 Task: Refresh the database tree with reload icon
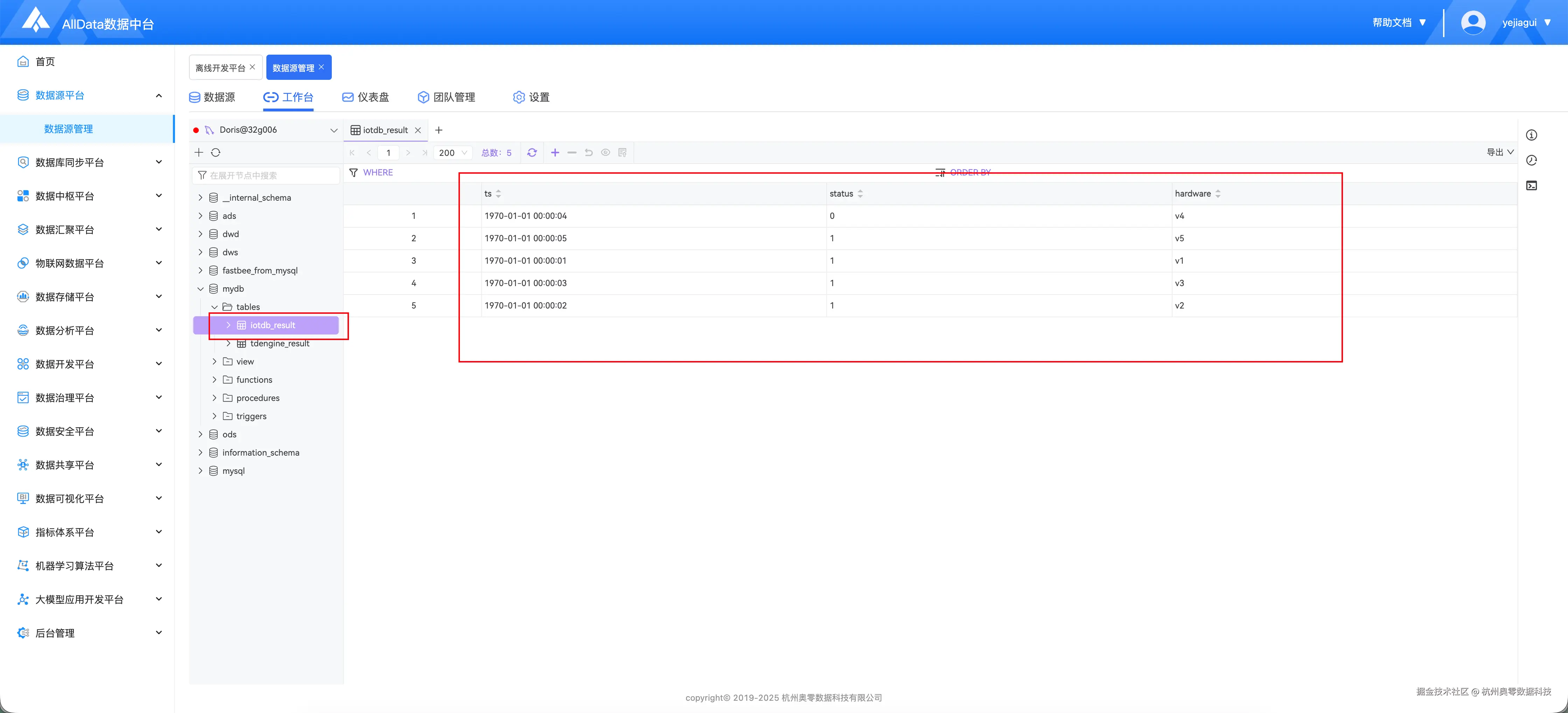pos(216,153)
